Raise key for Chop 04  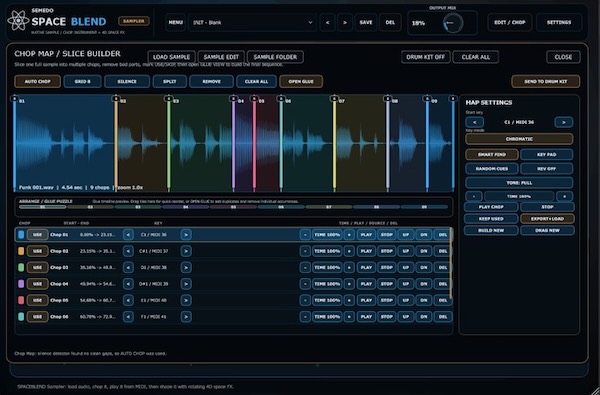pos(186,284)
